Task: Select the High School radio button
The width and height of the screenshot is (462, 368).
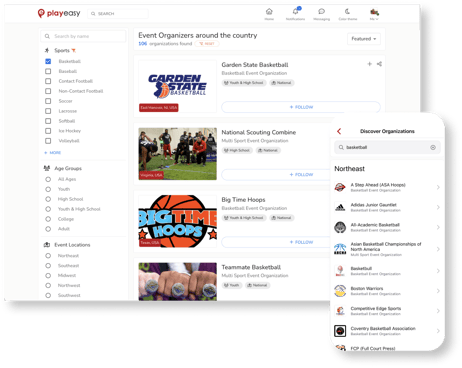Action: tap(48, 199)
